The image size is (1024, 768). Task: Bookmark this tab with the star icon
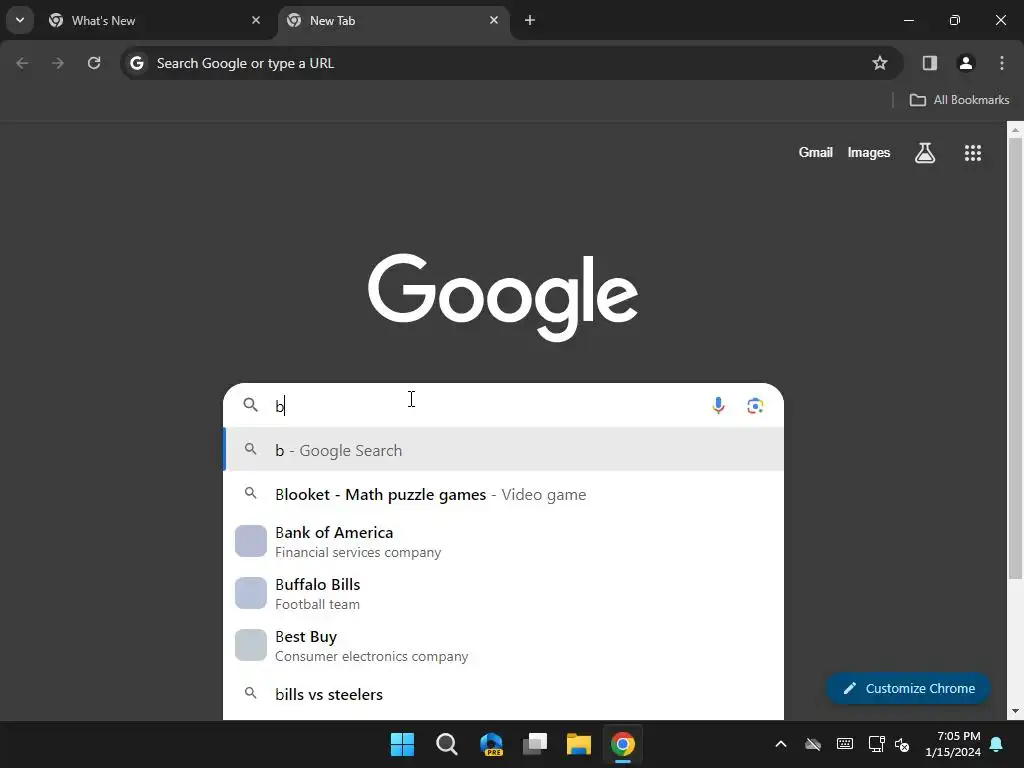[880, 63]
